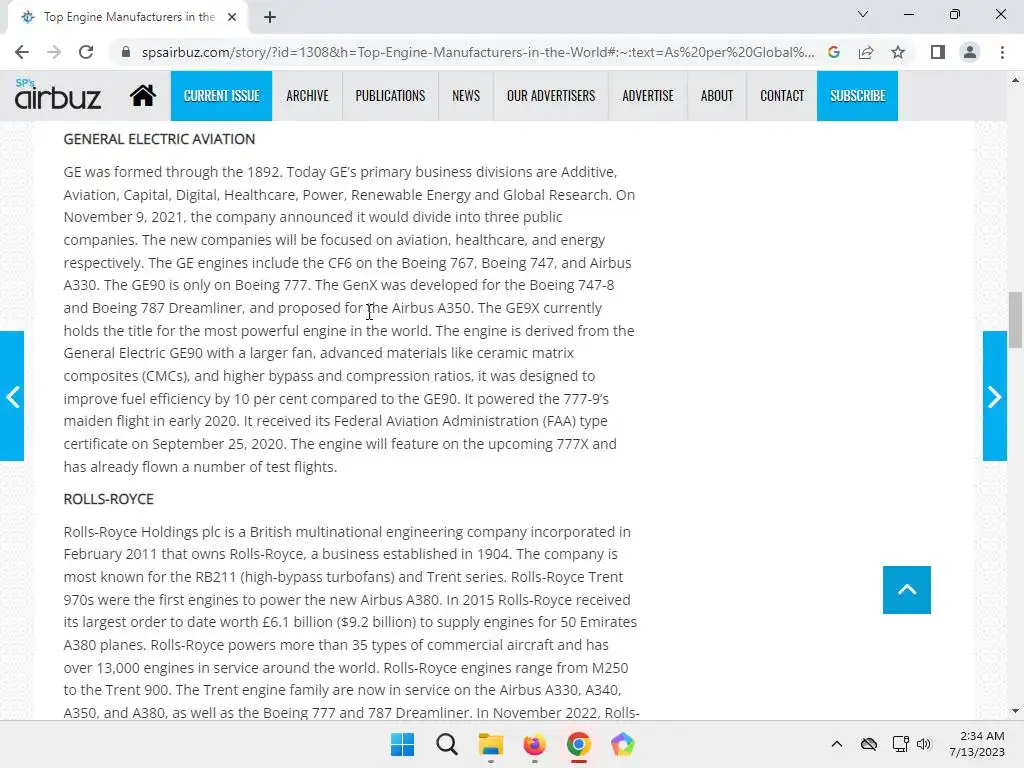Viewport: 1024px width, 768px height.
Task: Go to previous article with left arrow
Action: pyautogui.click(x=12, y=396)
